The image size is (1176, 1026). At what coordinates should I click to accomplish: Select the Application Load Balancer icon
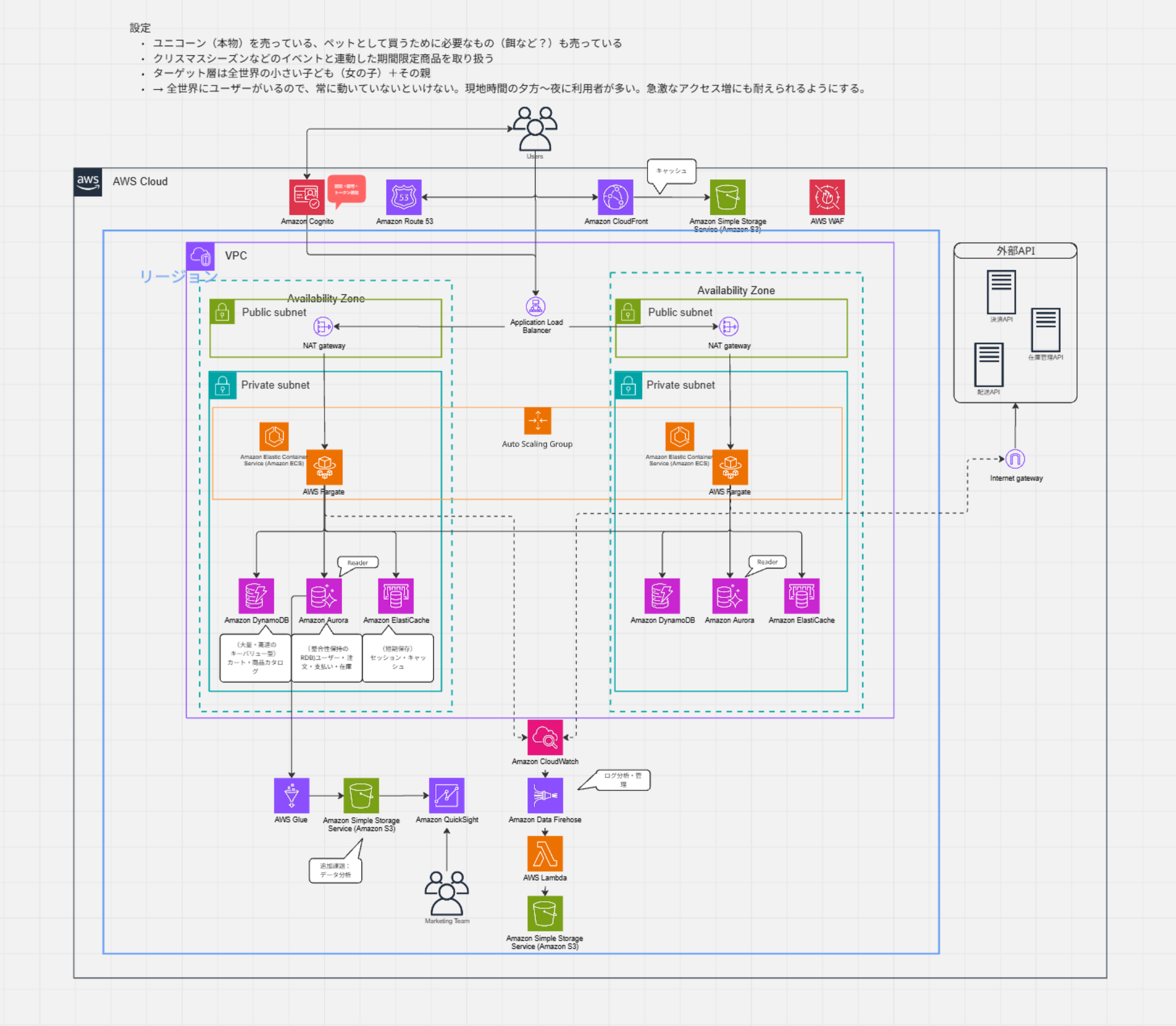[536, 306]
